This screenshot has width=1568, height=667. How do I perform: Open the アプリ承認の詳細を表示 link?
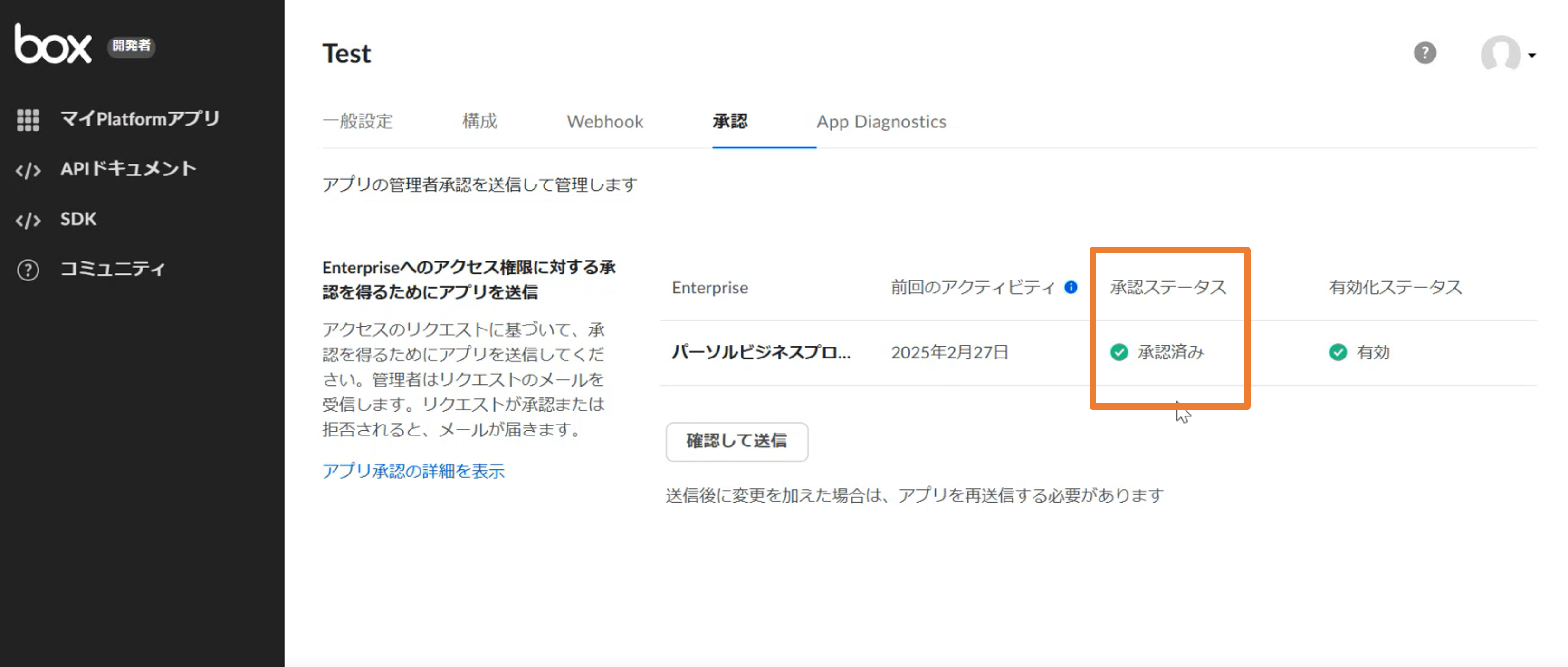tap(413, 471)
